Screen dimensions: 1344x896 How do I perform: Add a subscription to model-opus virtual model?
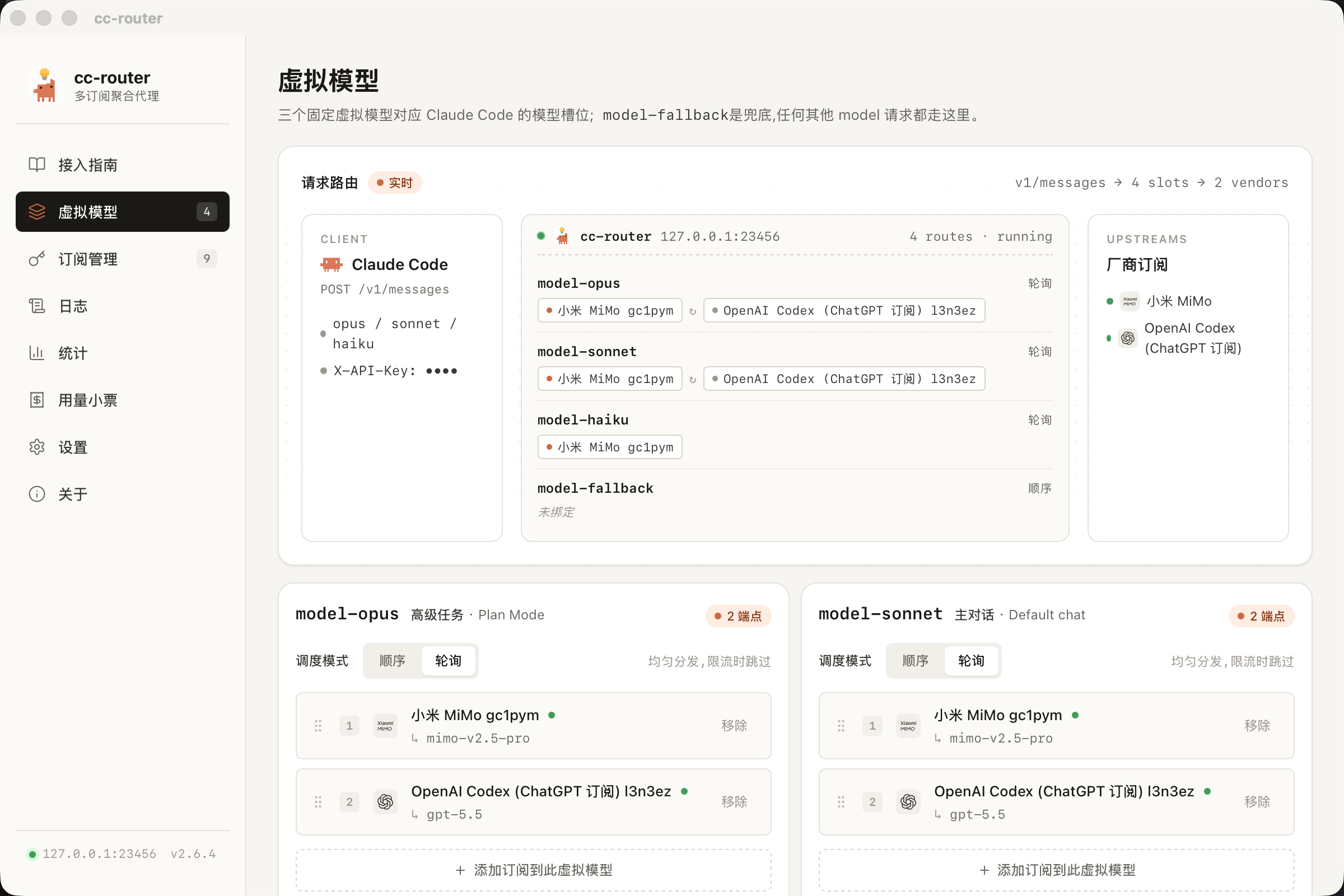[533, 870]
